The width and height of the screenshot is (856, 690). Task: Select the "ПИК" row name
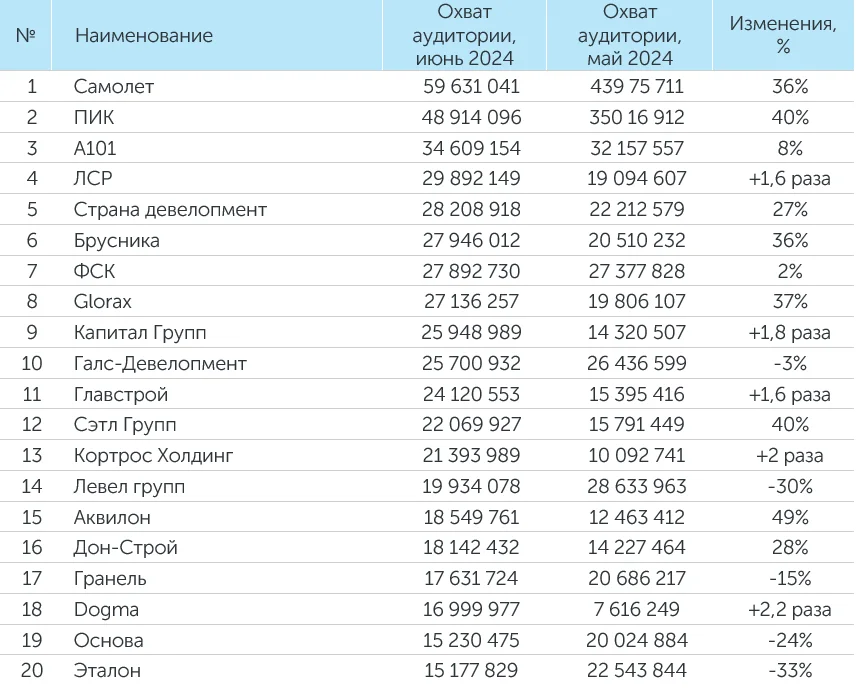click(x=93, y=118)
